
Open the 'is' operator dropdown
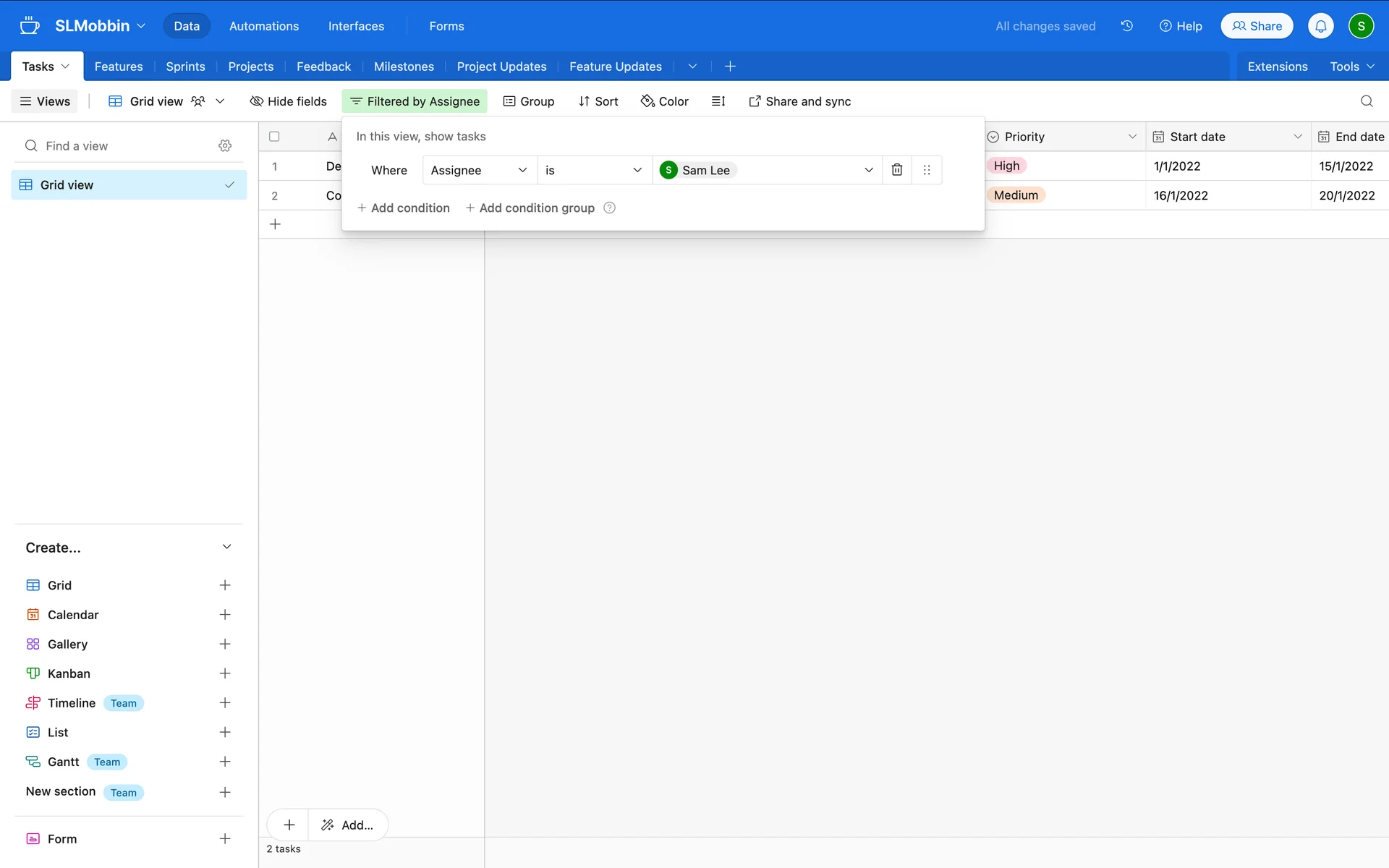tap(593, 170)
